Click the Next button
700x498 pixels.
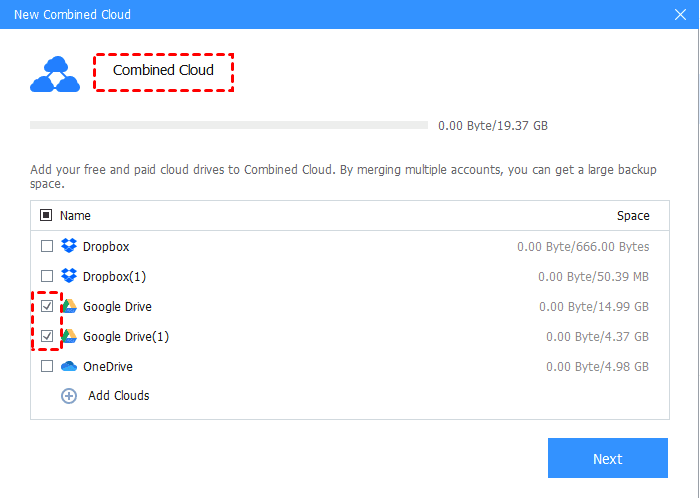coord(608,458)
